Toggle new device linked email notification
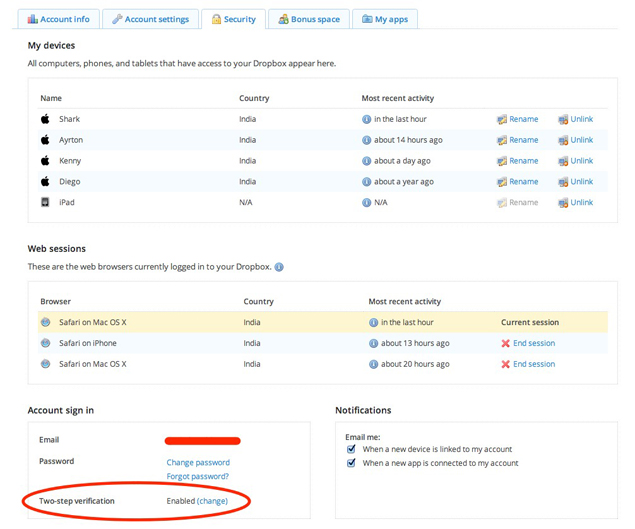The height and width of the screenshot is (529, 635). 351,449
